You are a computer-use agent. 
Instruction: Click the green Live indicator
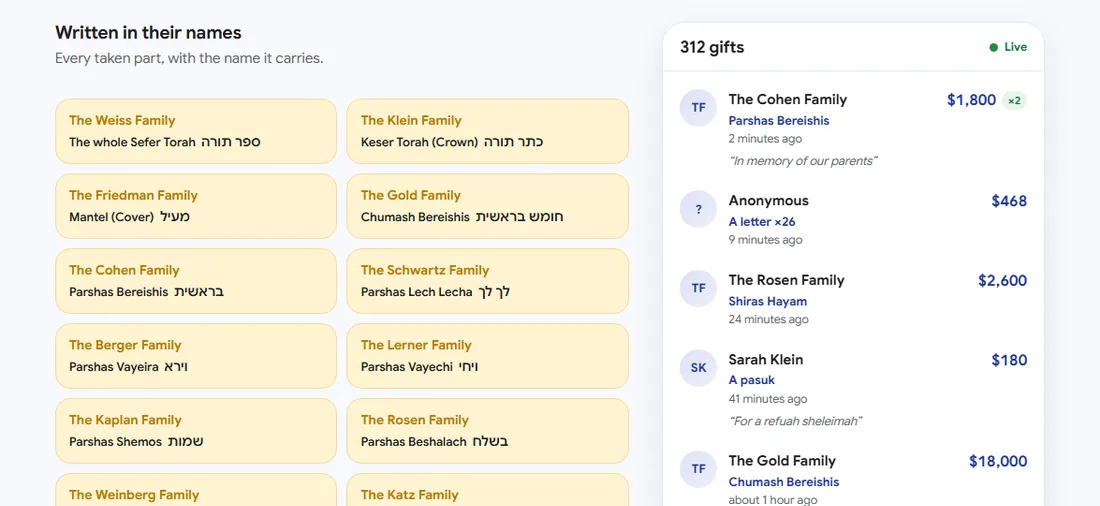[x=1008, y=47]
